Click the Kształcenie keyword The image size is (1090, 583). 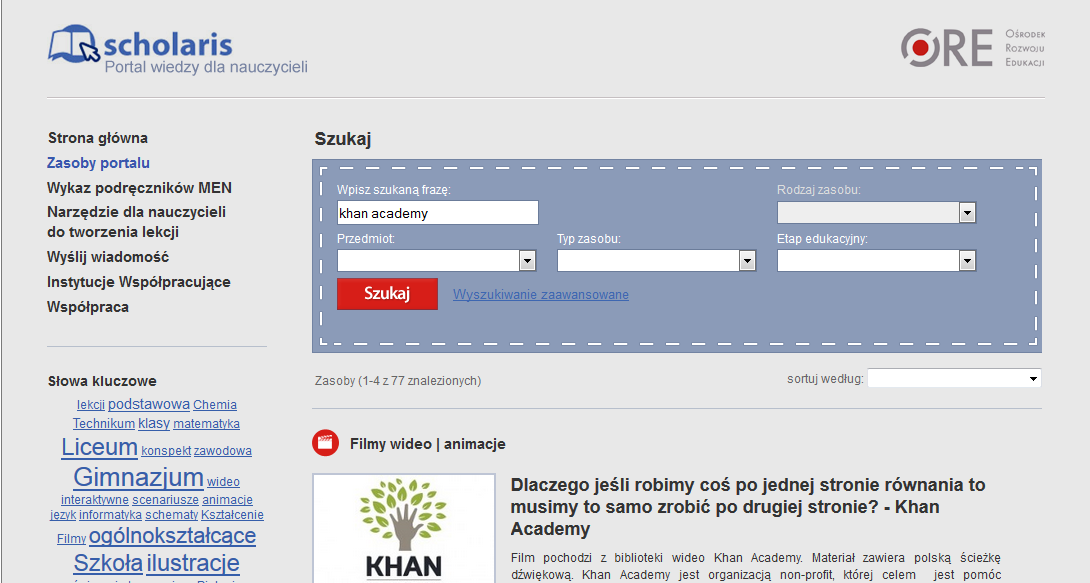tap(232, 516)
